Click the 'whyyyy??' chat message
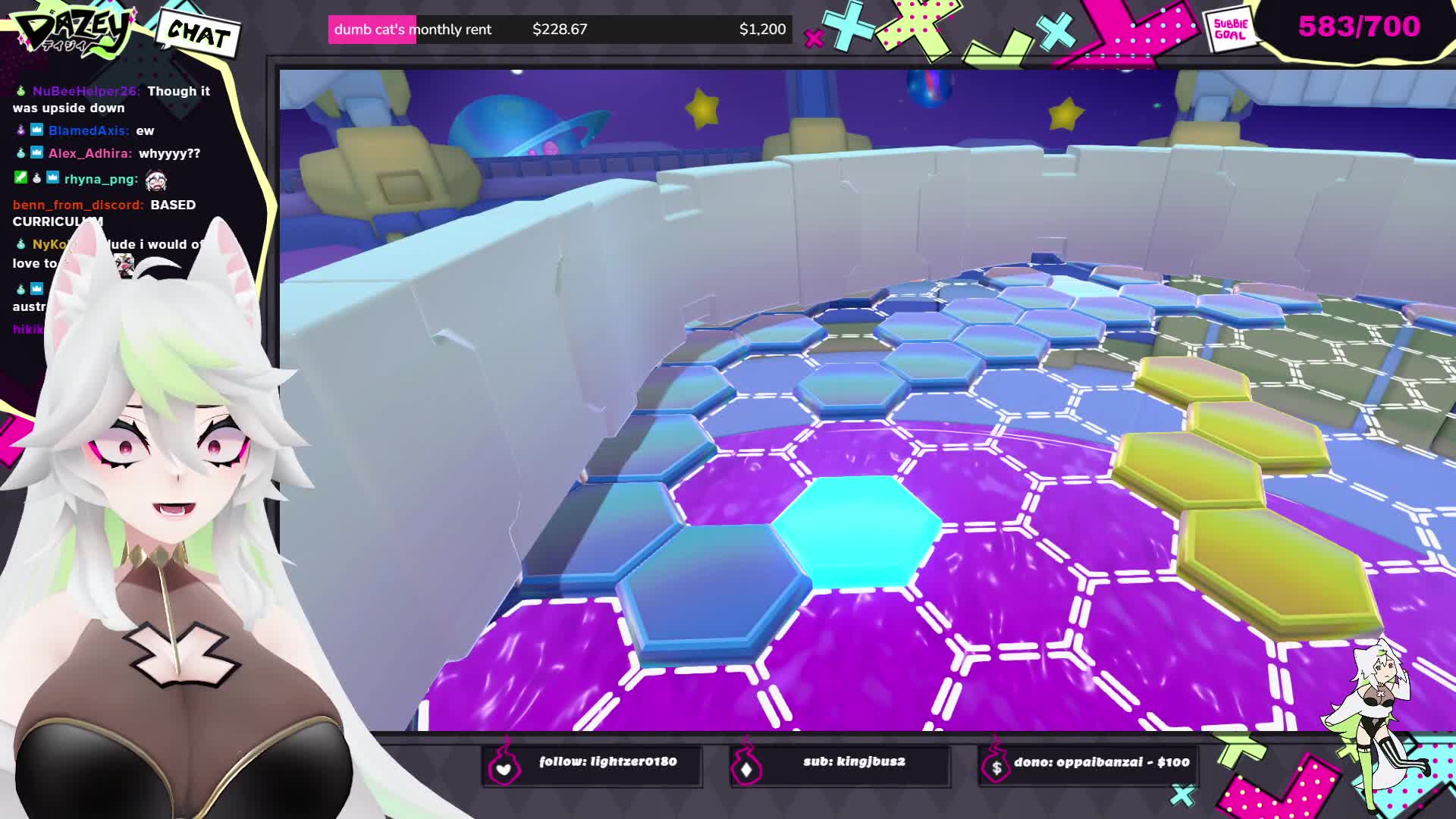This screenshot has height=819, width=1456. click(x=169, y=153)
